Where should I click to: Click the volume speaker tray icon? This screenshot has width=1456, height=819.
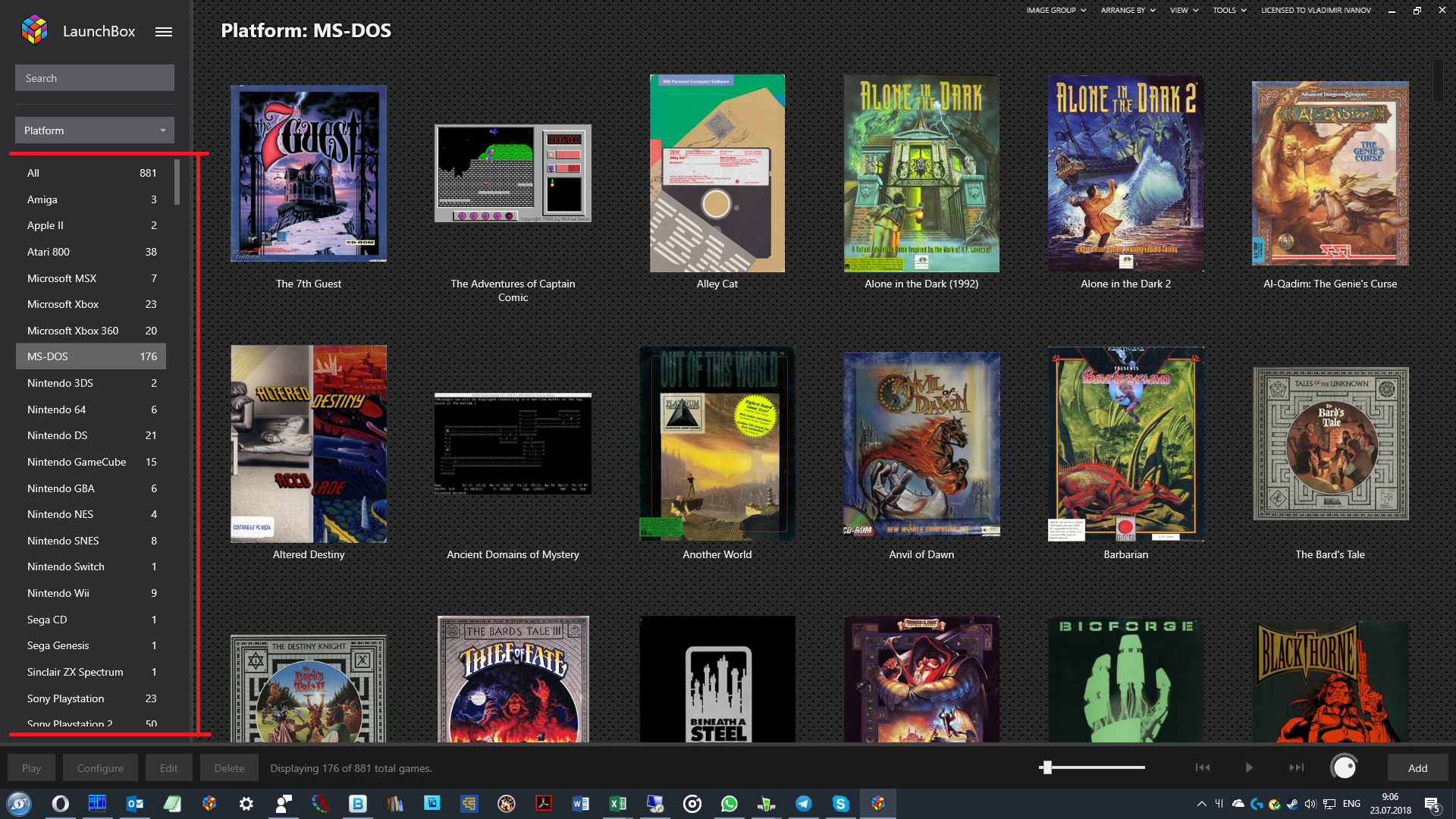(x=1310, y=804)
